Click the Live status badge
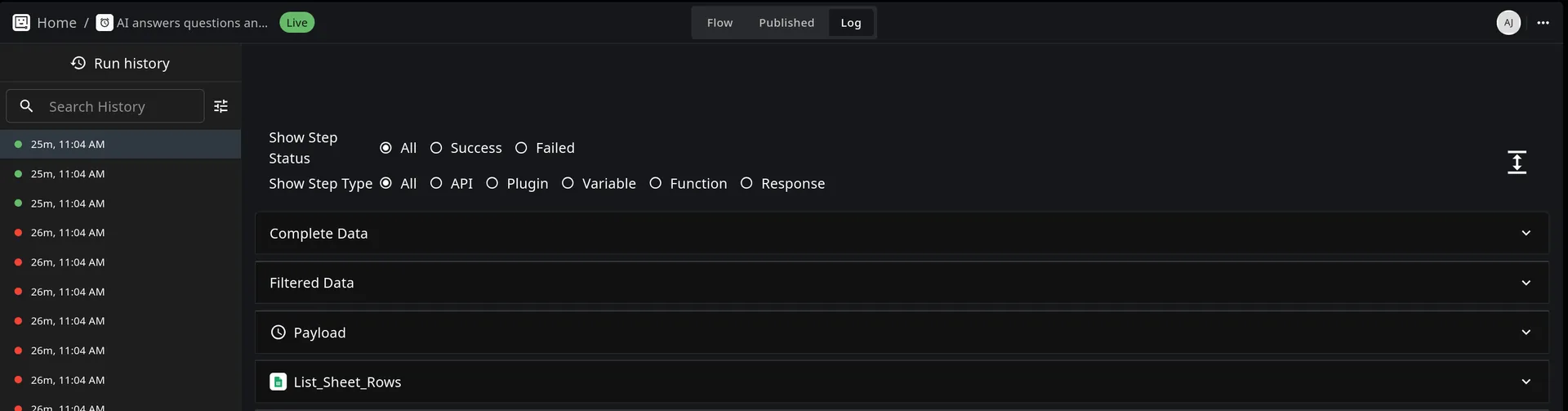 [297, 23]
